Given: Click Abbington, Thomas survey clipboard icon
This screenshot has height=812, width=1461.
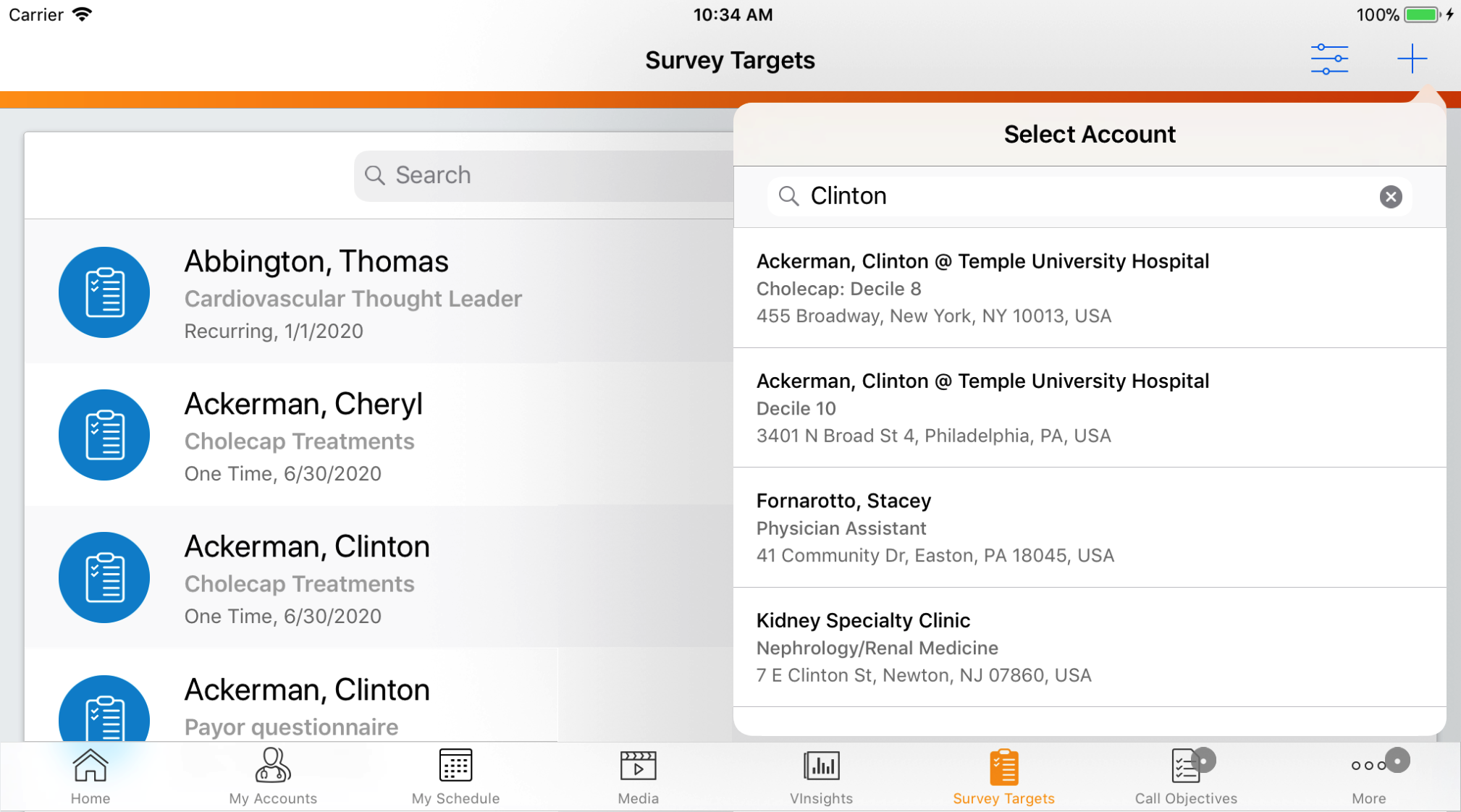Looking at the screenshot, I should point(104,292).
